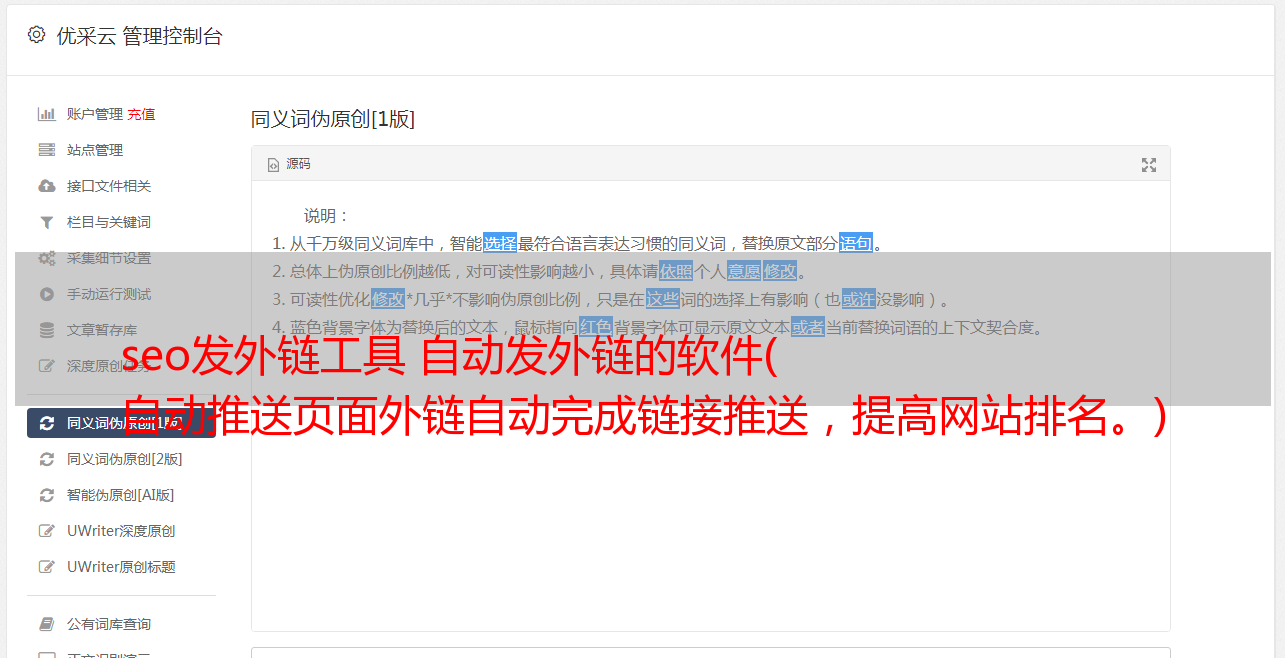This screenshot has width=1285, height=658.
Task: Click the server icon beside 站点管理
Action: pos(46,150)
